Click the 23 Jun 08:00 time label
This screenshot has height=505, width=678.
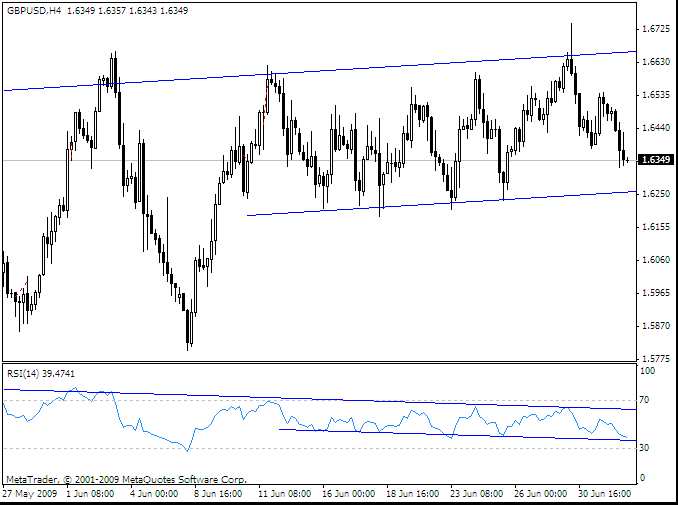(477, 494)
